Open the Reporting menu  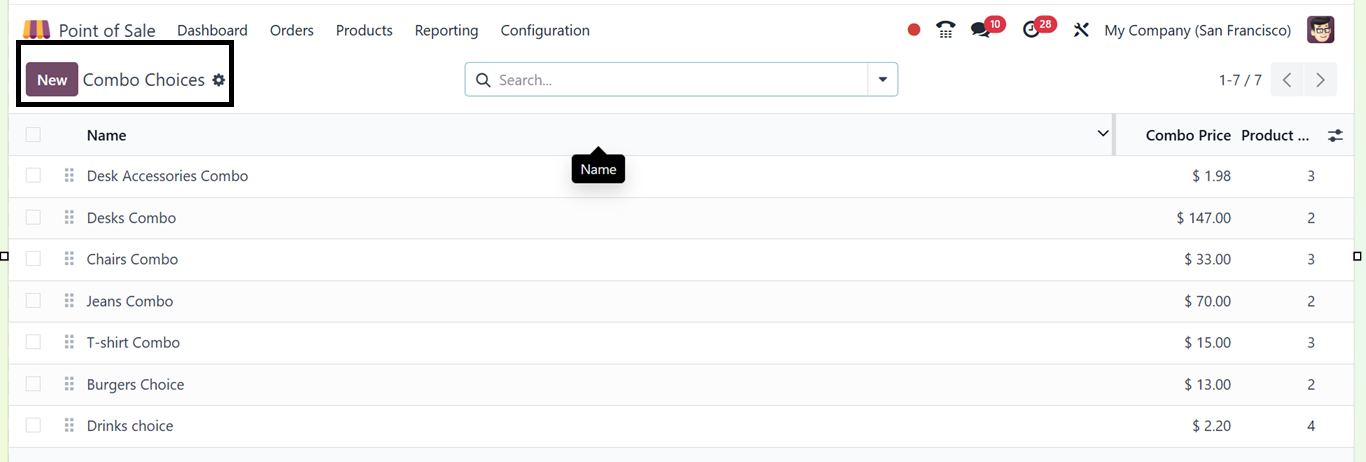(x=446, y=30)
